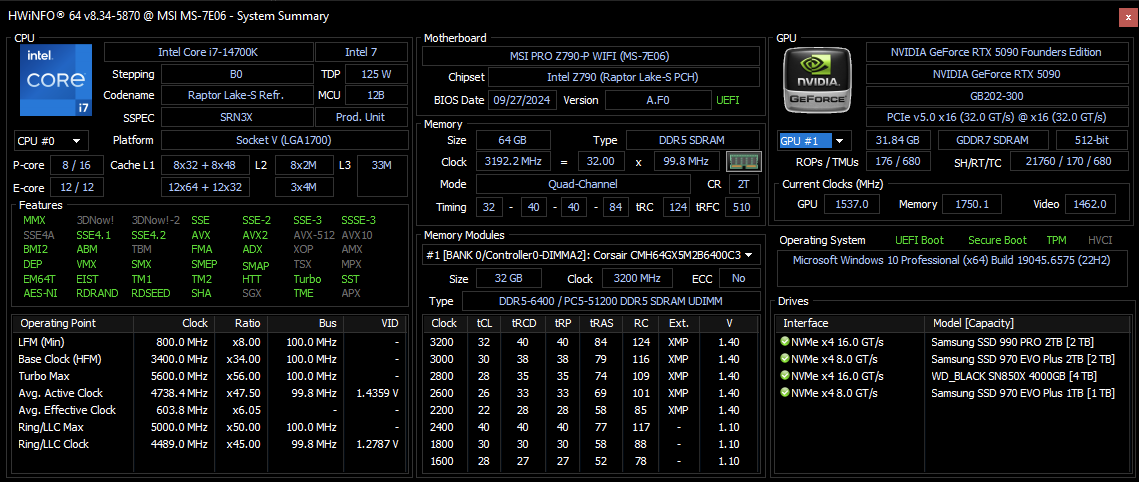
Task: Click the tRAS timing column header
Action: coord(600,323)
